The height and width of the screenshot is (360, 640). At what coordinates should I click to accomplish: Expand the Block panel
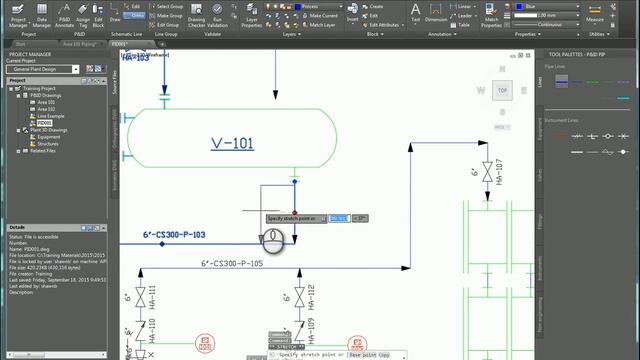click(375, 34)
